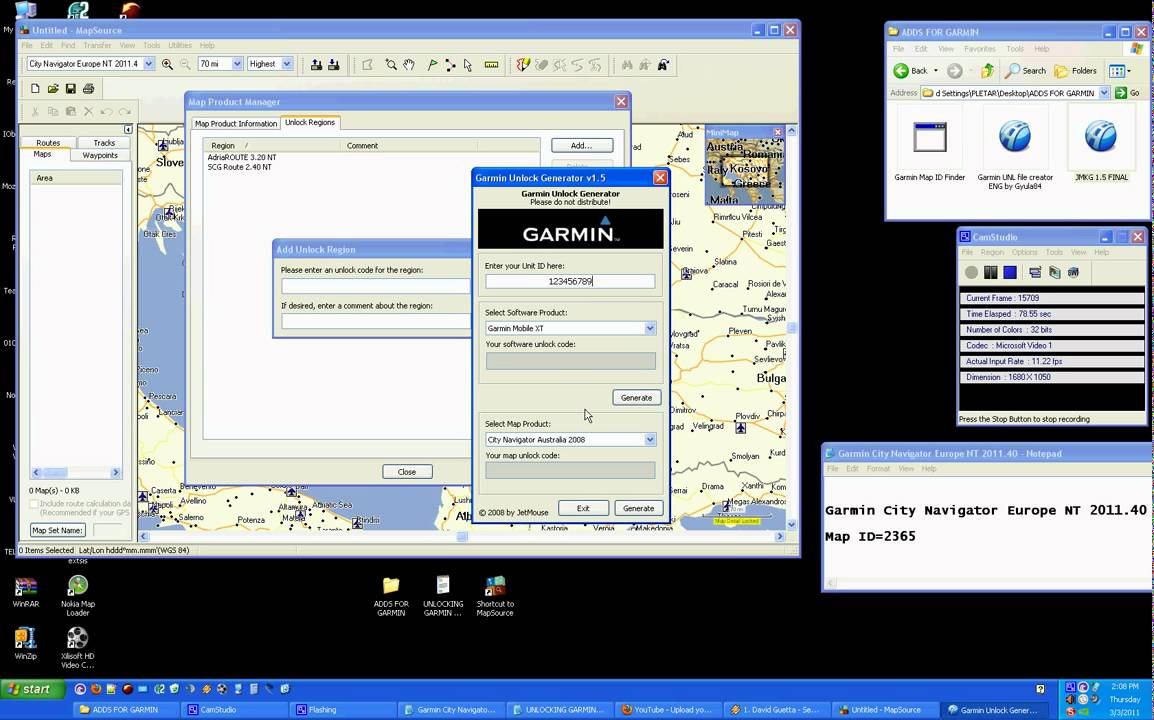Click the Add... button in Unlock Regions
This screenshot has width=1154, height=720.
click(581, 146)
